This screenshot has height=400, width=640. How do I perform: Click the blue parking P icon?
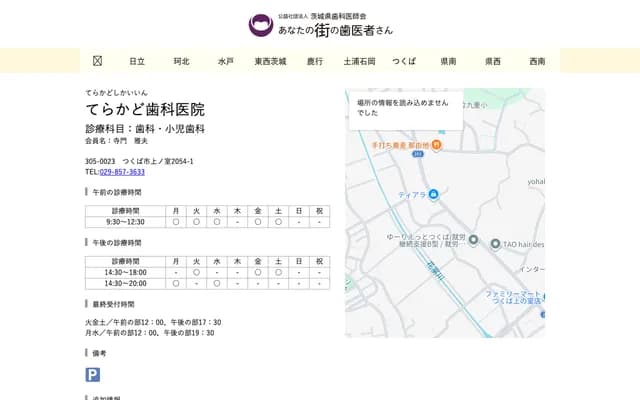click(x=93, y=375)
